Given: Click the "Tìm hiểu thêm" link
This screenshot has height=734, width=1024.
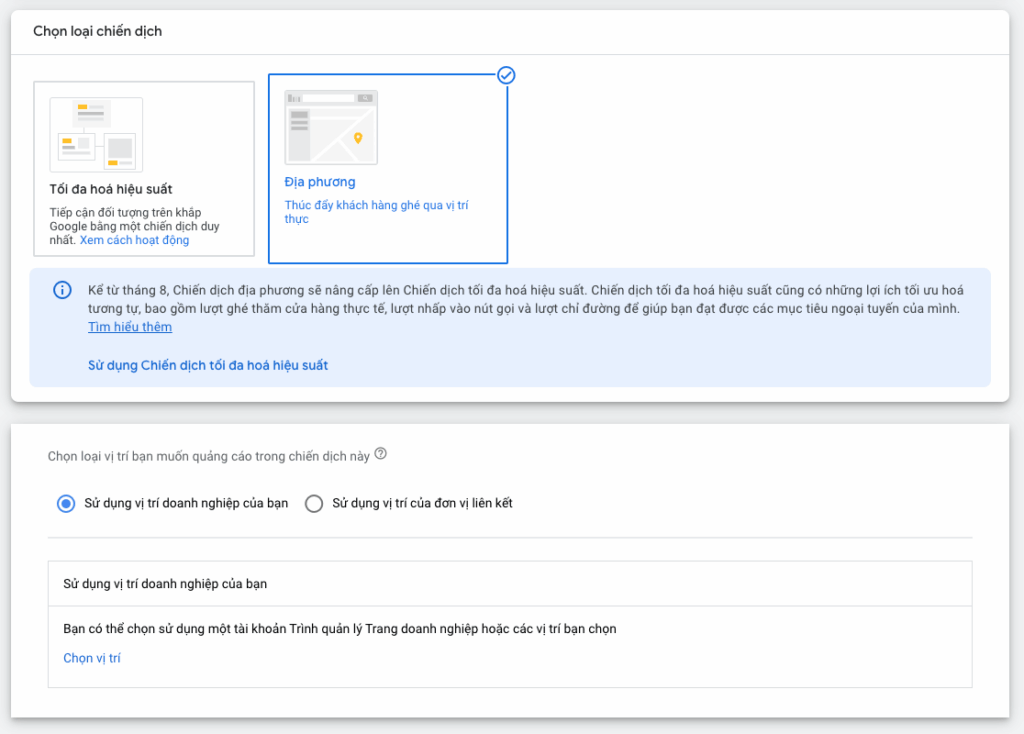Looking at the screenshot, I should (129, 327).
